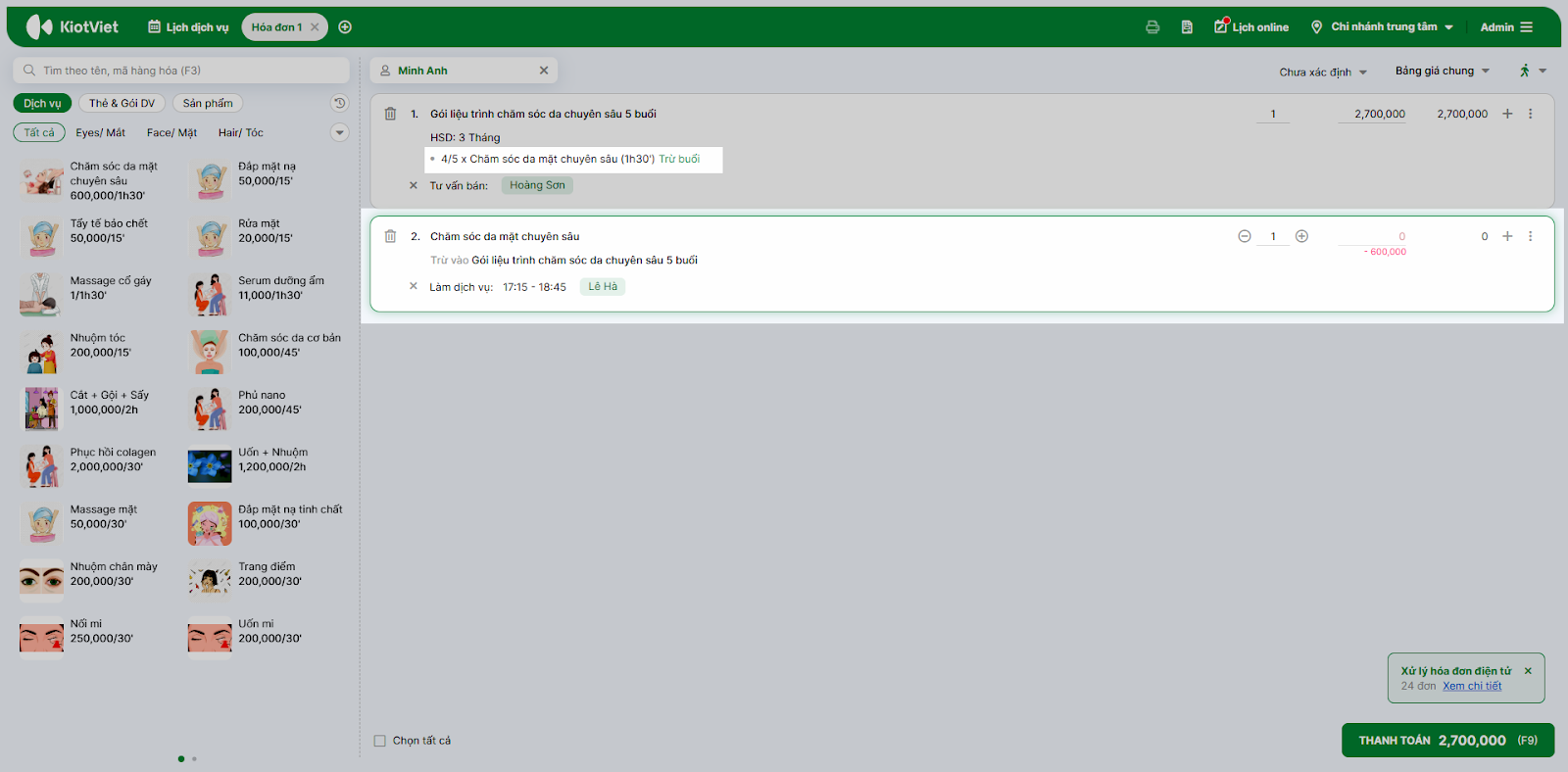1568x772 pixels.
Task: Increase quantity of item 2
Action: 1301,236
